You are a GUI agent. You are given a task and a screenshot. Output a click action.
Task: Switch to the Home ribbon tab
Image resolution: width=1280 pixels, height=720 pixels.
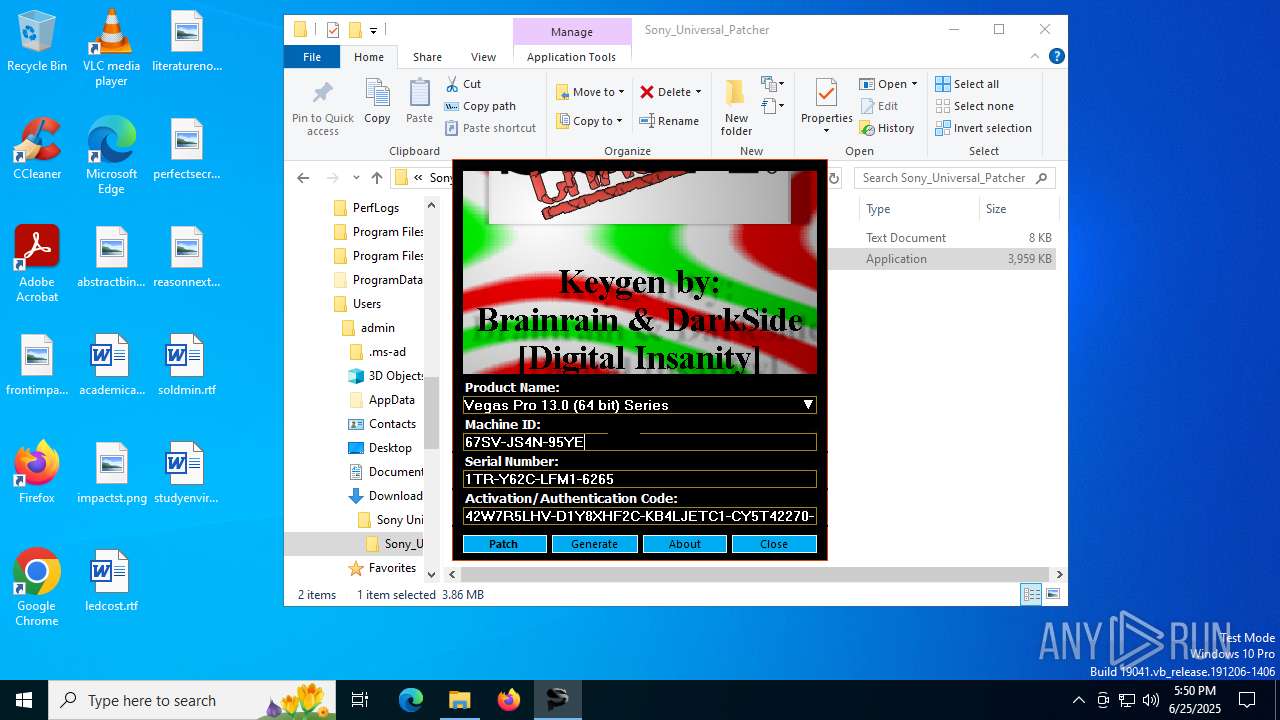tap(368, 57)
